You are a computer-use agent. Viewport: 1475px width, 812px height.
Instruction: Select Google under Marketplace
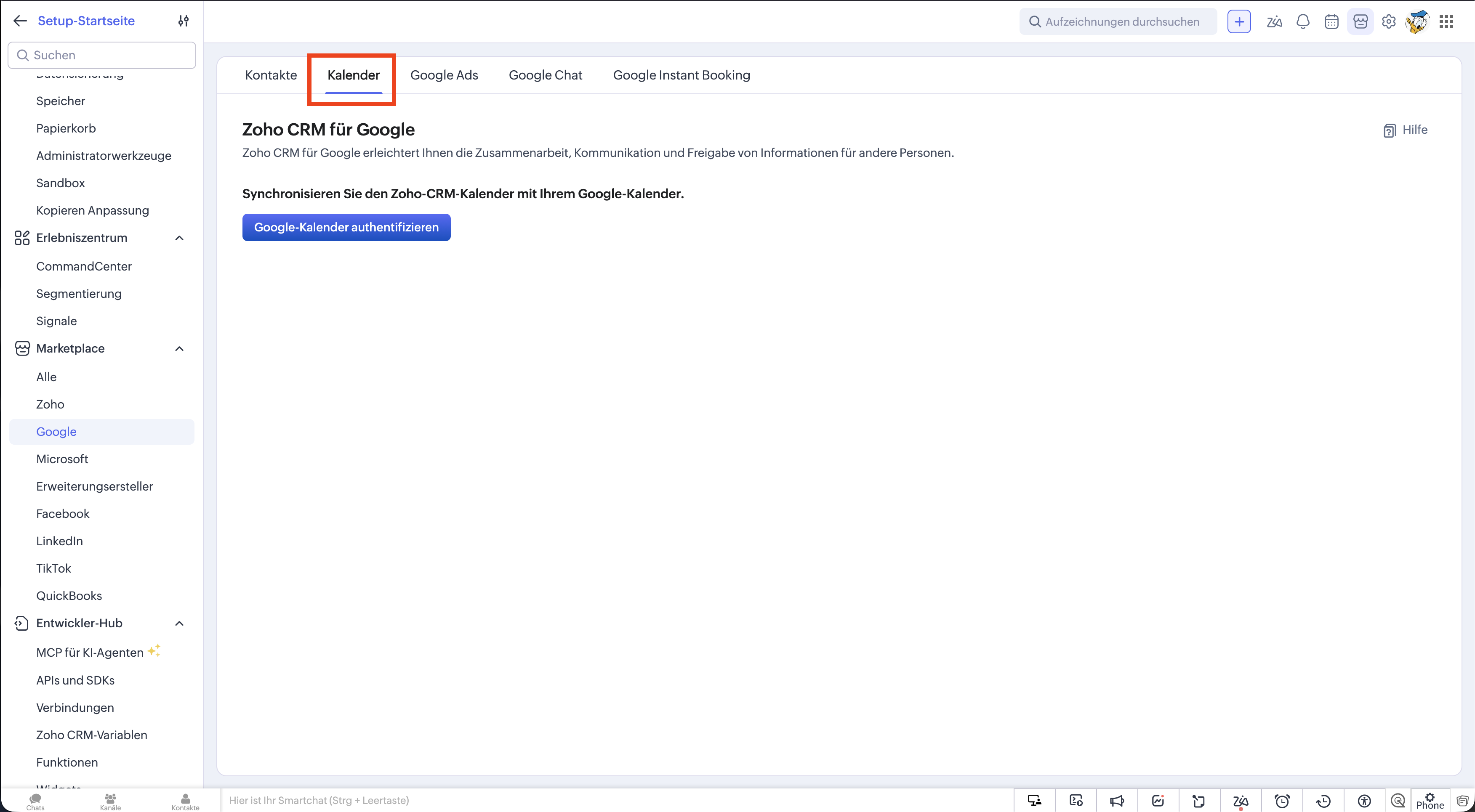pyautogui.click(x=102, y=432)
